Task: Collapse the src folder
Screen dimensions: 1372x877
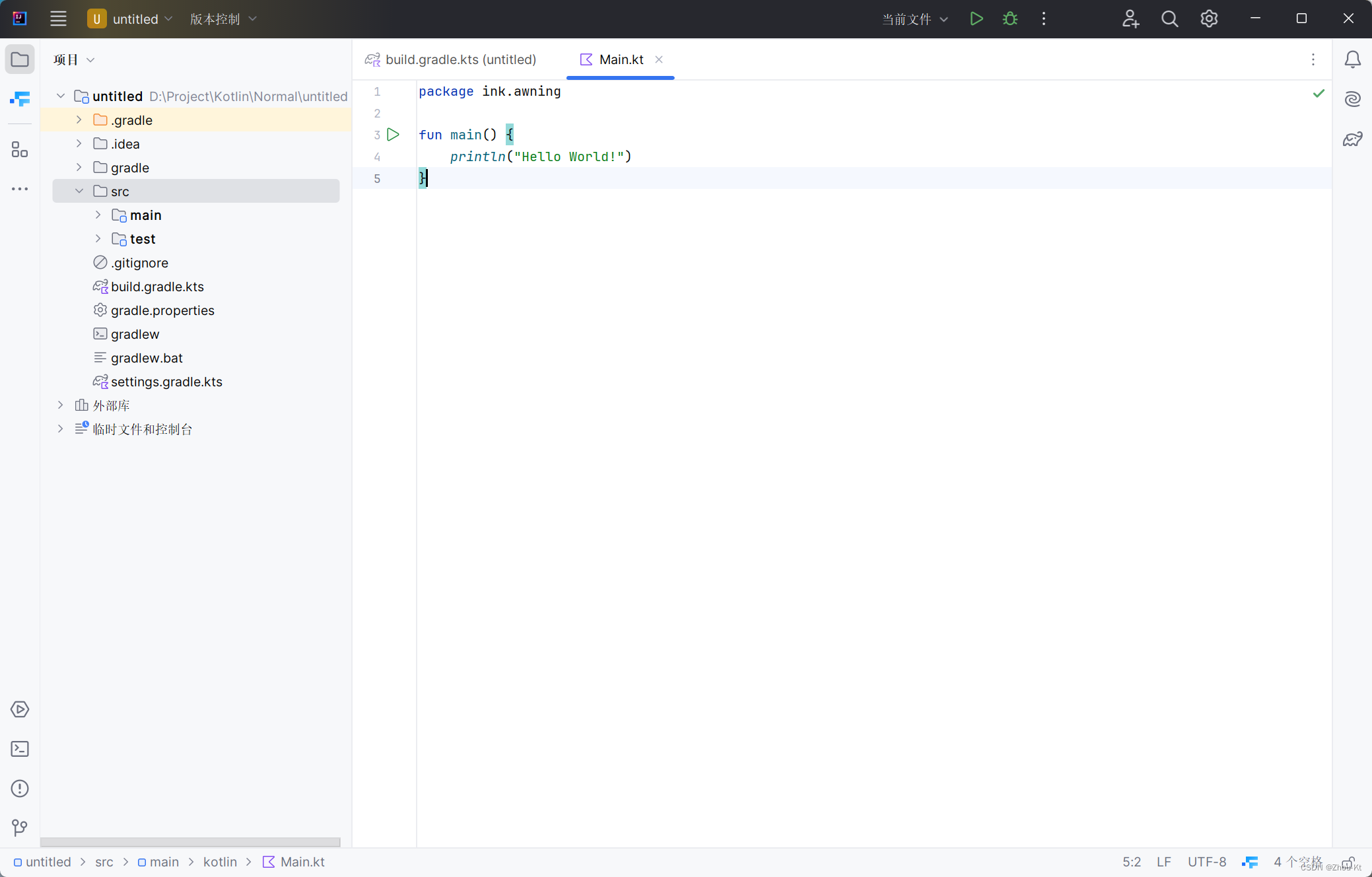Action: click(79, 192)
